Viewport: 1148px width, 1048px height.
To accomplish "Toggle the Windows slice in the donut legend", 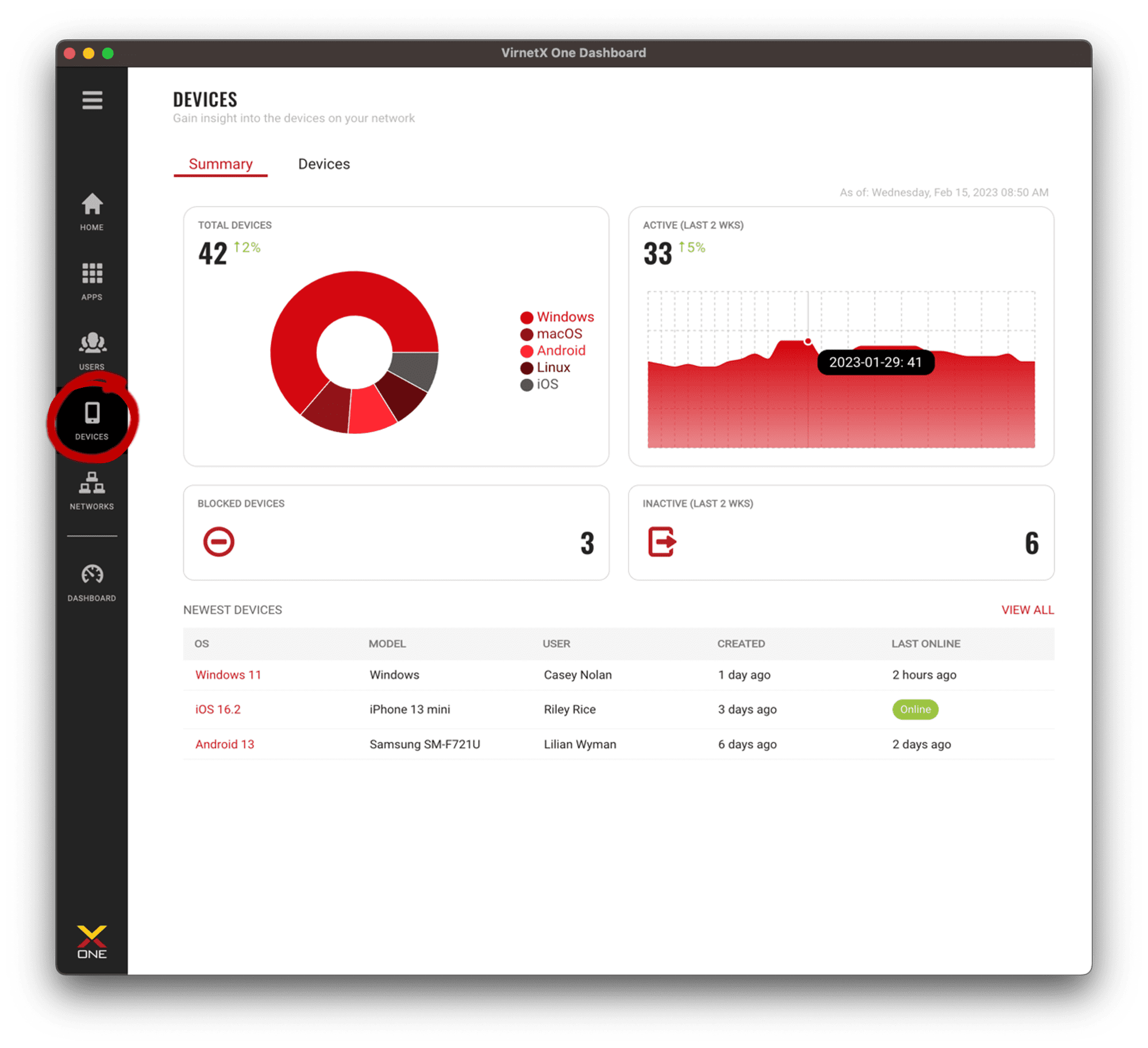I will tap(565, 317).
